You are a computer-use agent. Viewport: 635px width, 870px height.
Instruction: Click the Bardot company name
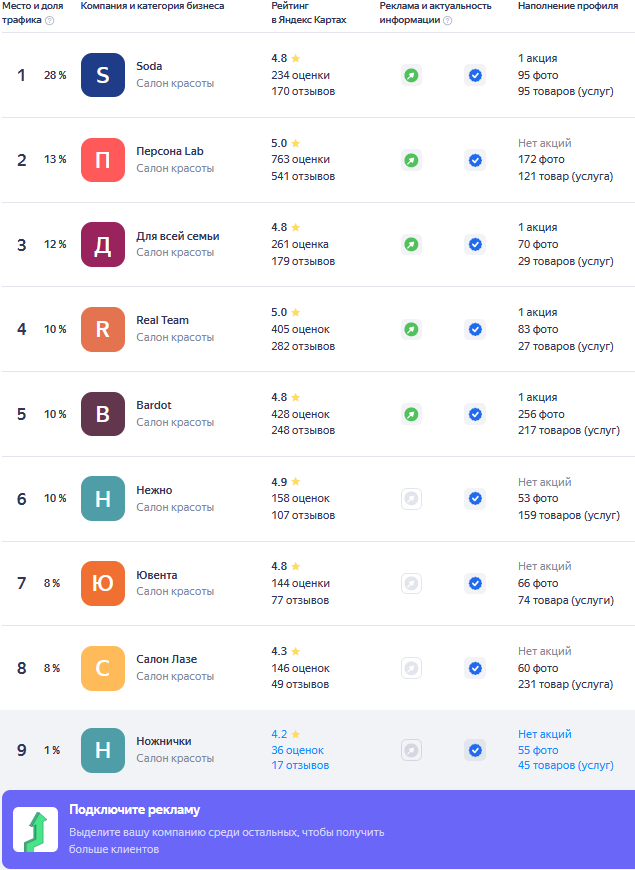point(154,405)
